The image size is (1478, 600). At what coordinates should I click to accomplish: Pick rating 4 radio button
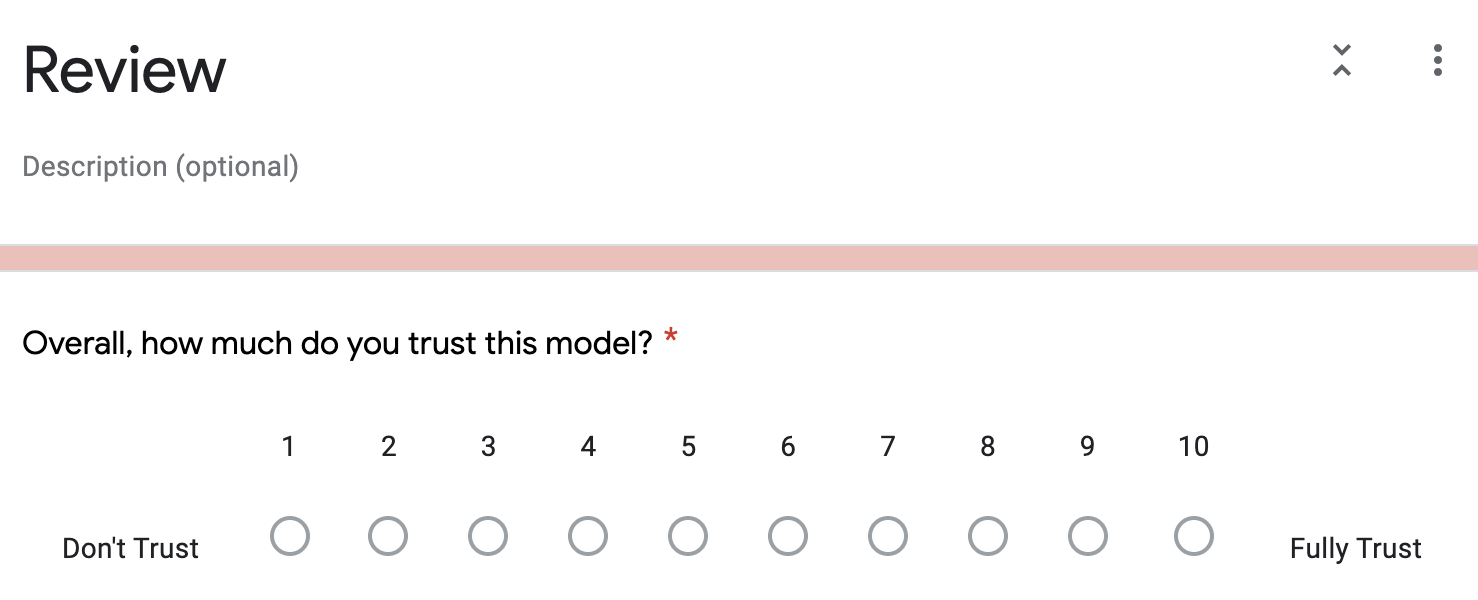[588, 536]
